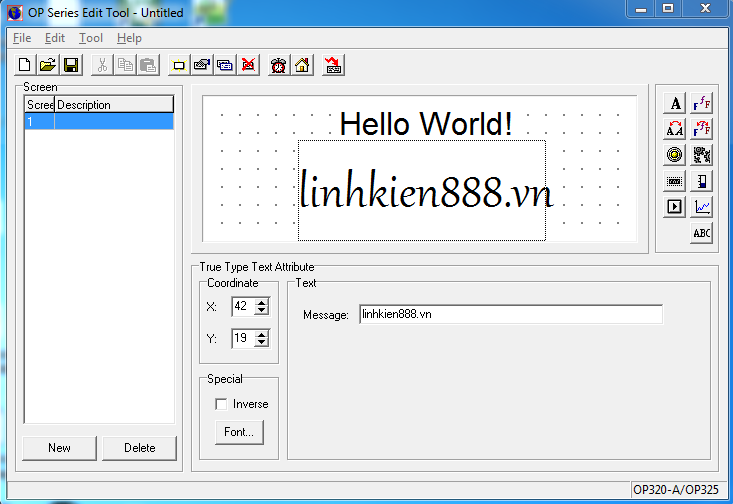Click the house icon in toolbar
The height and width of the screenshot is (504, 733).
point(302,65)
